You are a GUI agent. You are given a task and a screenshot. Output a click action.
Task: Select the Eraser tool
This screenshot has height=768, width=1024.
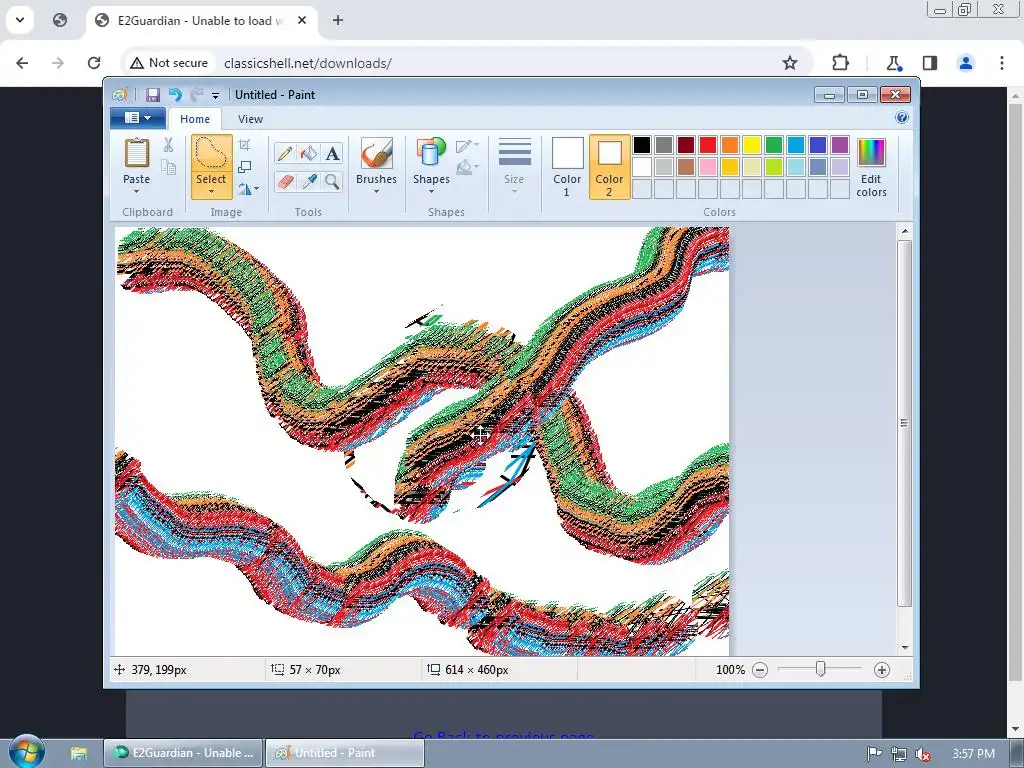point(285,181)
